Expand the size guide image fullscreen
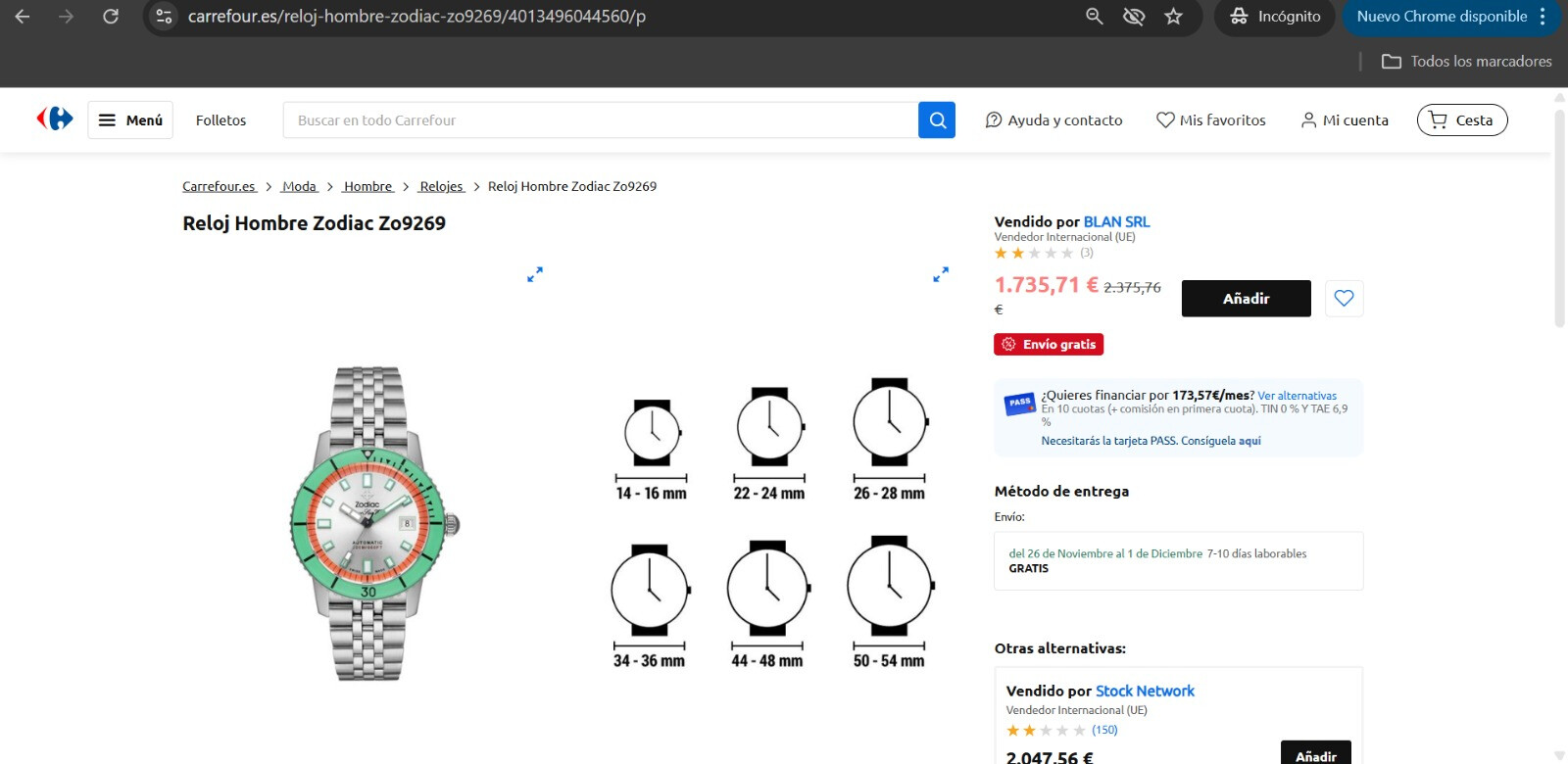 point(941,275)
